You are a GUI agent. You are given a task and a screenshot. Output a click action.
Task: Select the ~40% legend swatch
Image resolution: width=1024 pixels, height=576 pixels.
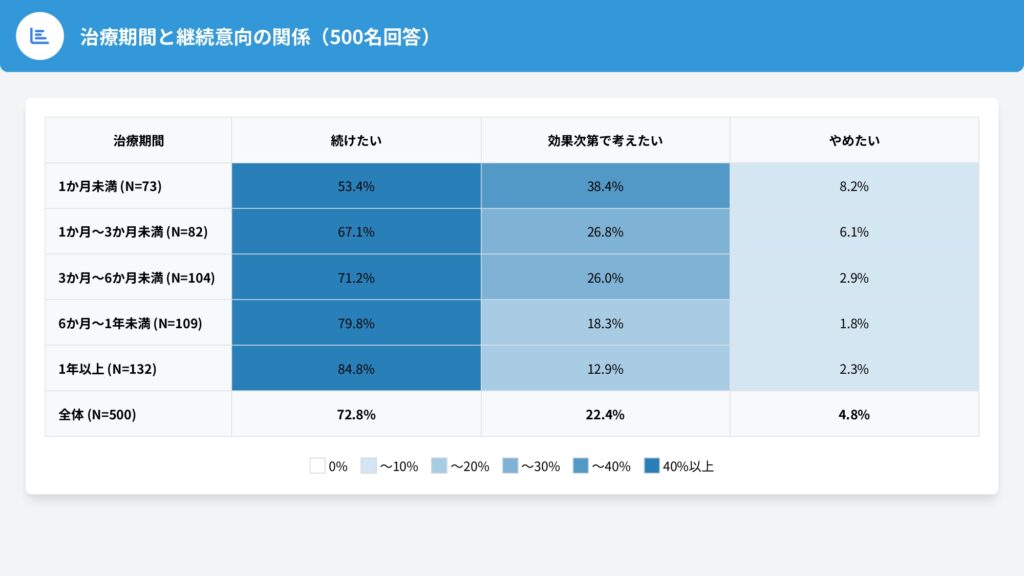pyautogui.click(x=580, y=466)
